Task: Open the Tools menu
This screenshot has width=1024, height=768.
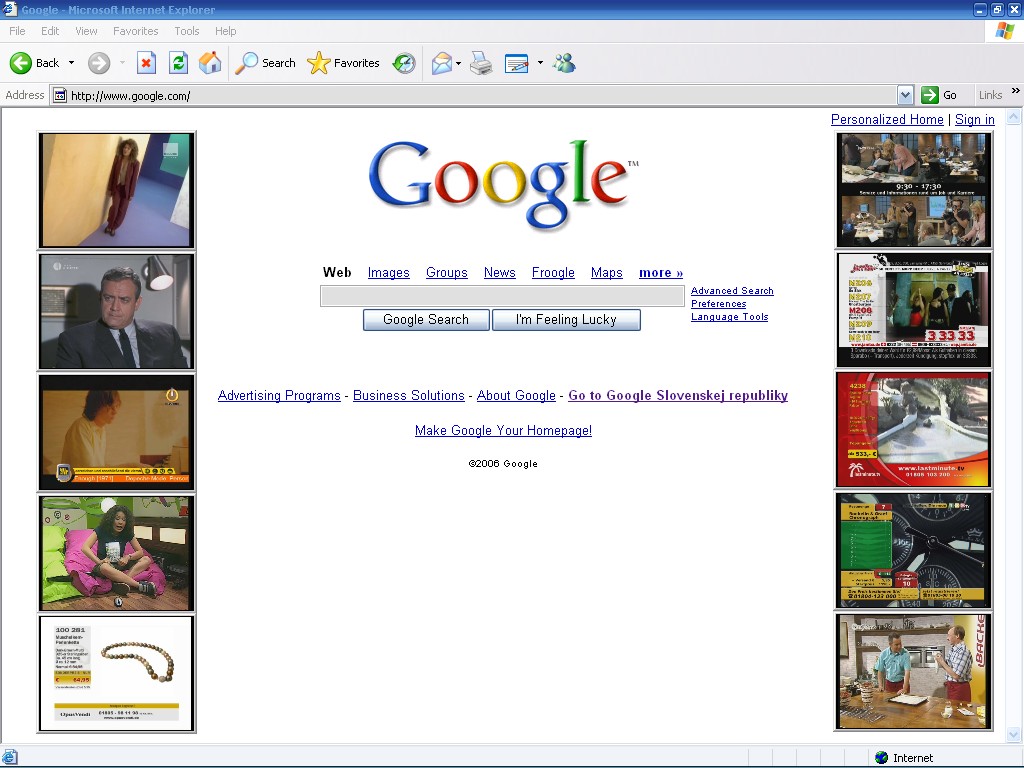Action: pos(187,31)
